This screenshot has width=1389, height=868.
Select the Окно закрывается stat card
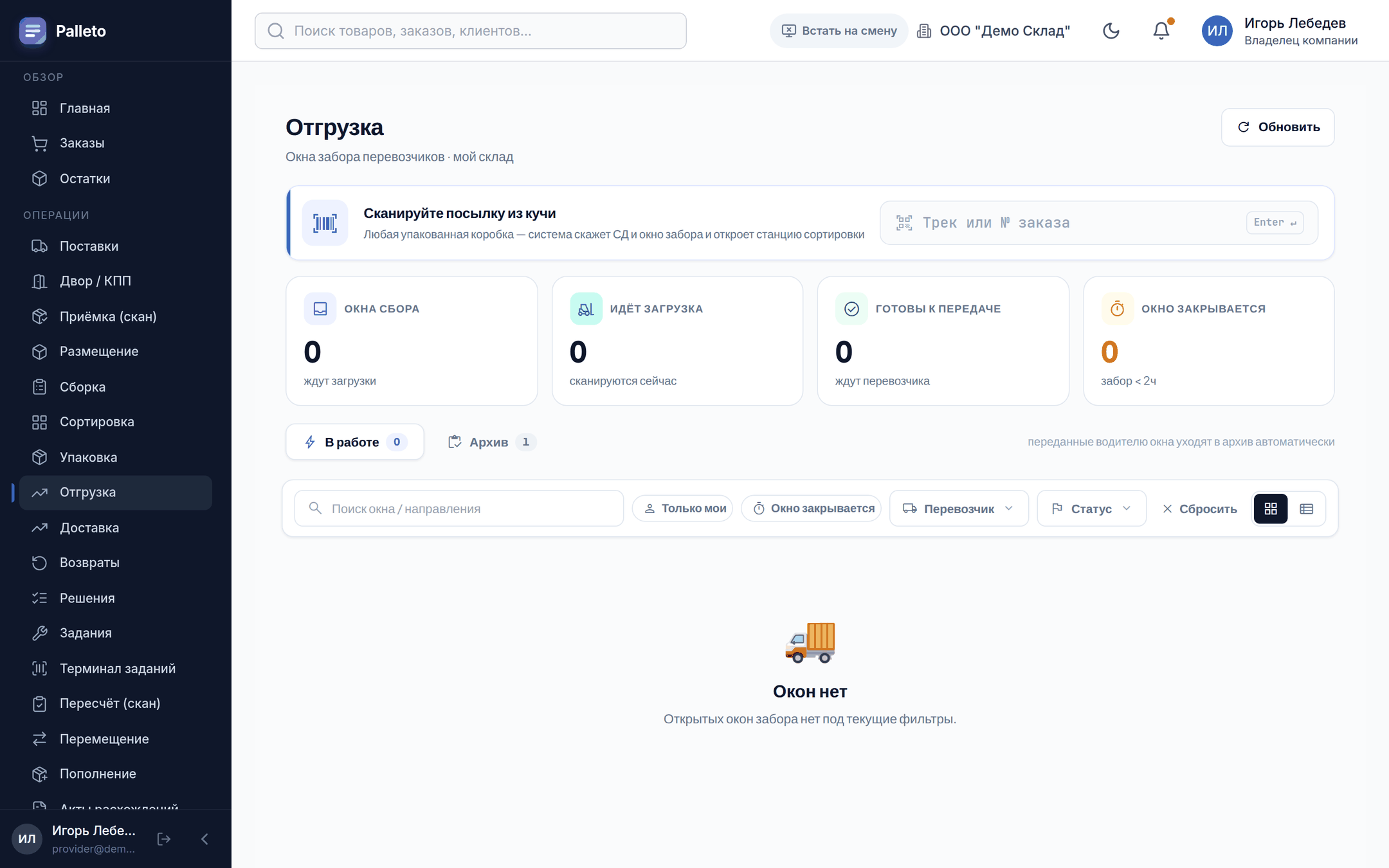click(x=1208, y=341)
